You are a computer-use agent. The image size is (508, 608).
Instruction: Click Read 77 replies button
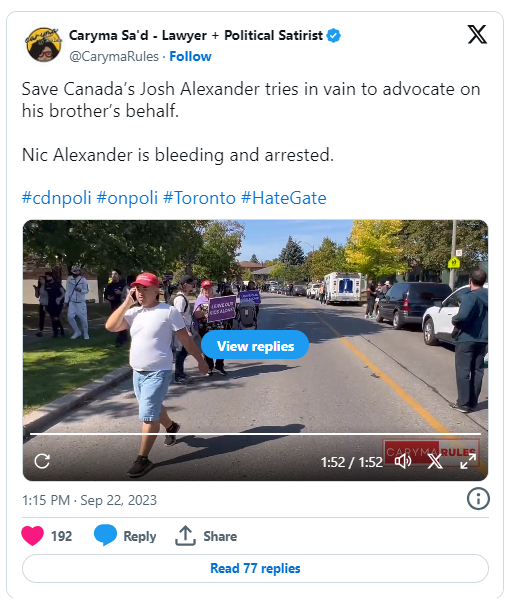(255, 568)
